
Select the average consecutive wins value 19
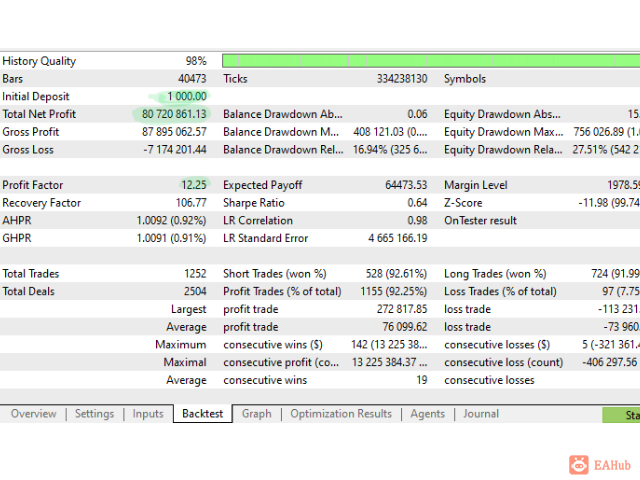[422, 380]
